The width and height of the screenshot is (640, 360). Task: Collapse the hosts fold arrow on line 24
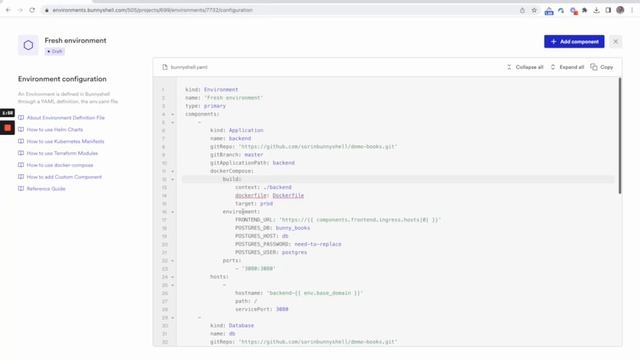point(172,277)
